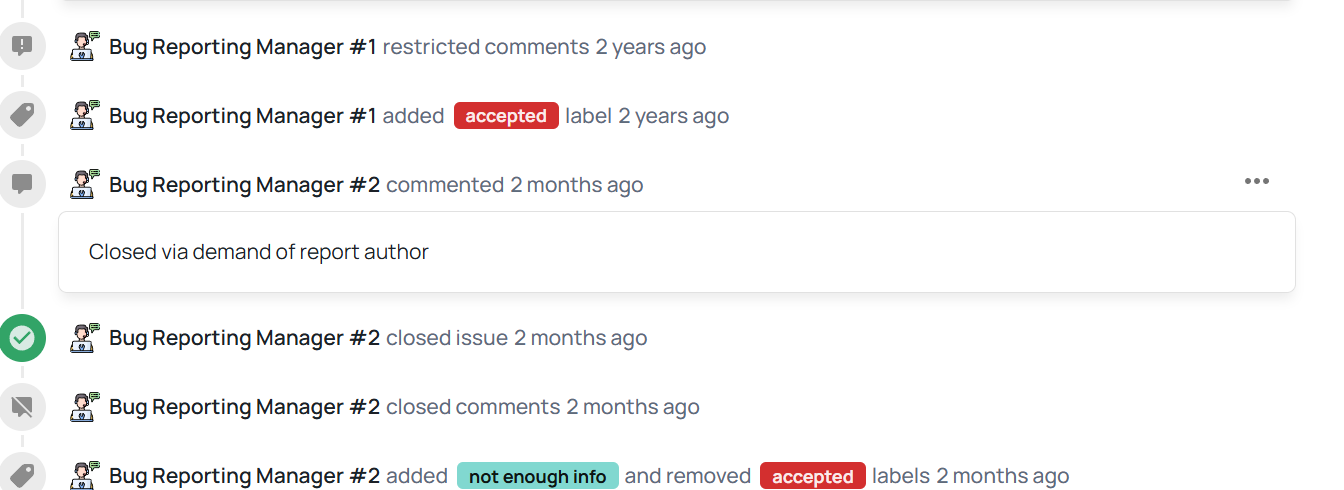This screenshot has height=490, width=1344.
Task: Click the avatar in the restricted comments row
Action: 84,46
